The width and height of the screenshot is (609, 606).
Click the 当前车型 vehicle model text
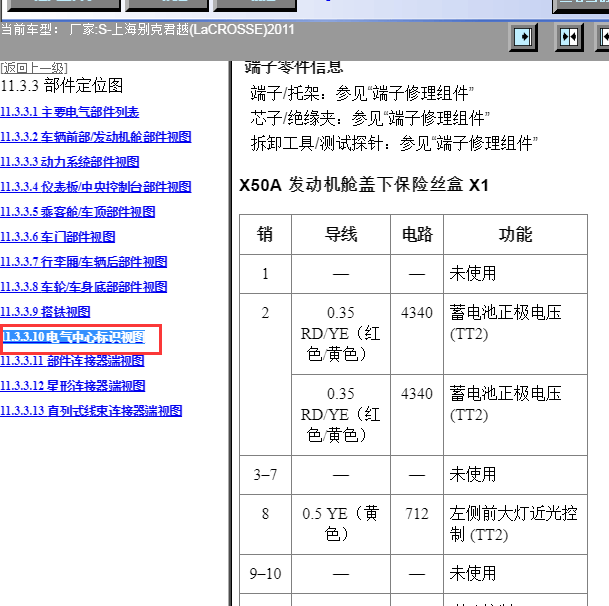pyautogui.click(x=147, y=30)
